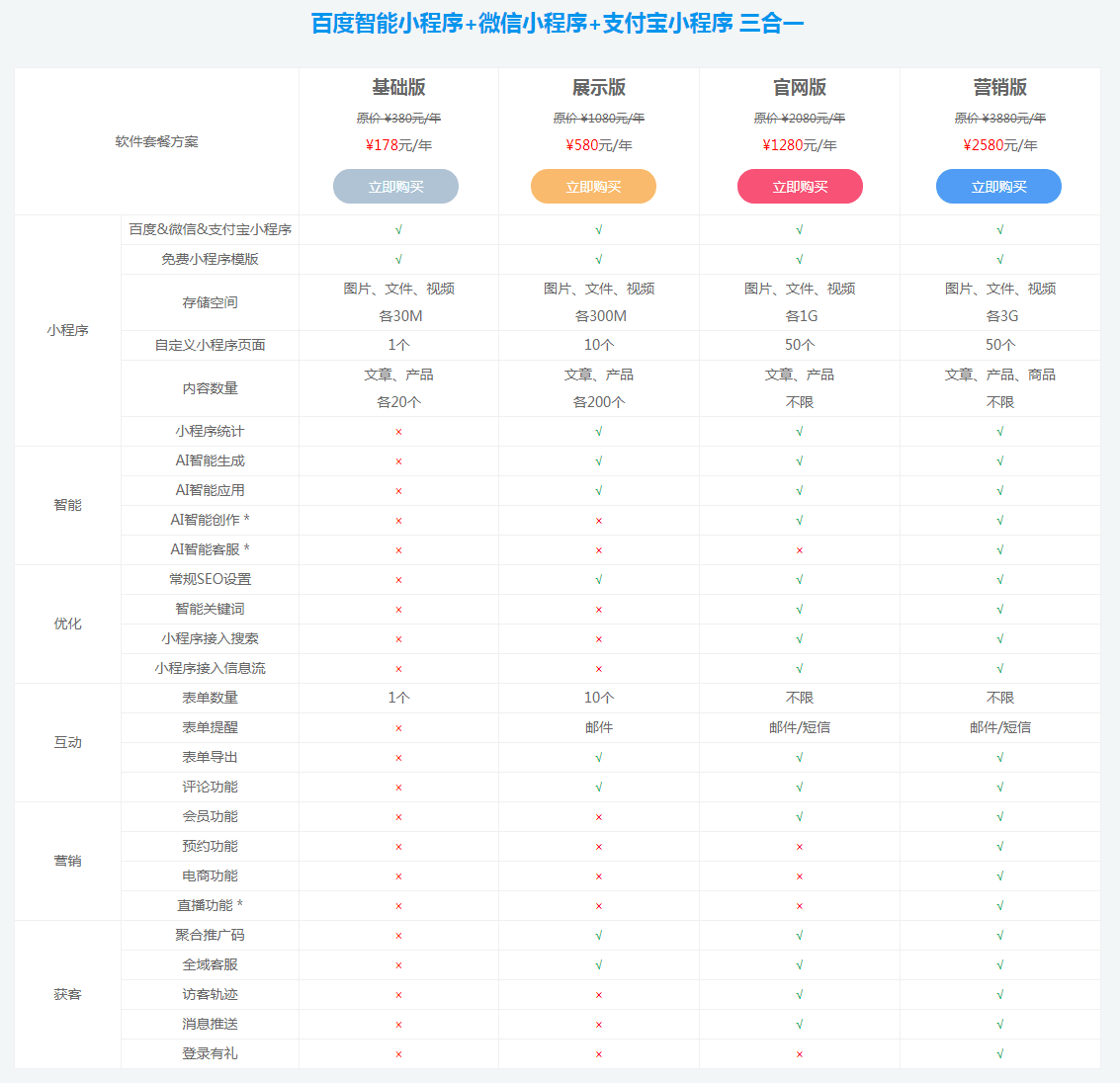This screenshot has width=1120, height=1083.
Task: Click the 各20个 content count value
Action: click(x=398, y=402)
